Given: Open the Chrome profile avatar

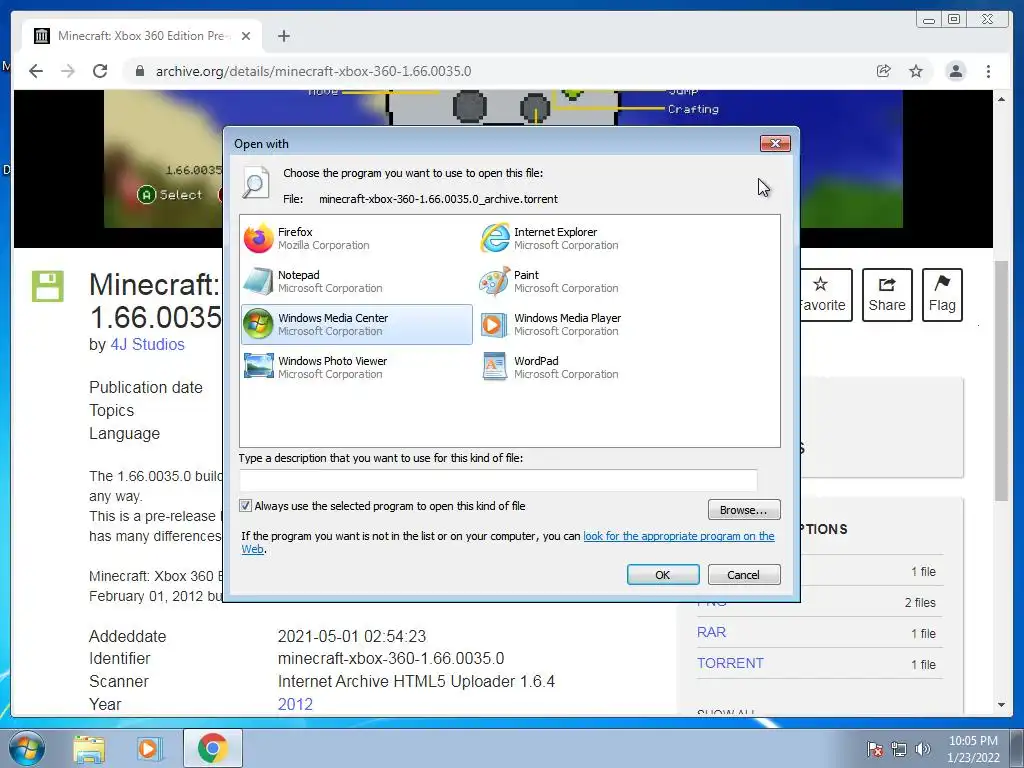Looking at the screenshot, I should point(956,71).
